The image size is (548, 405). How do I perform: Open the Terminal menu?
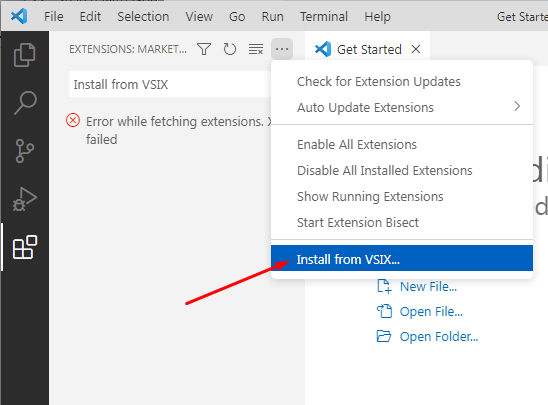[x=324, y=16]
